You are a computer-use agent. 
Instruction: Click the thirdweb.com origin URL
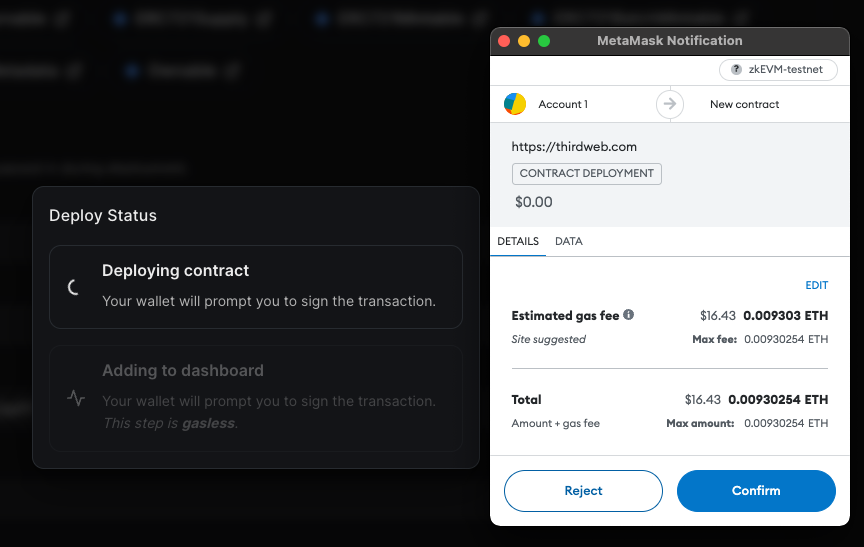coord(574,147)
